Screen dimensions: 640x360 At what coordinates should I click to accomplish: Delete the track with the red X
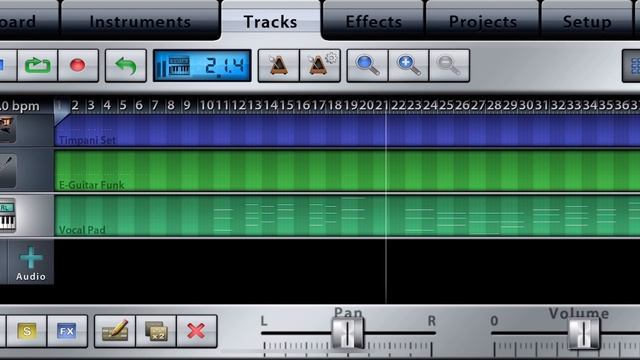[196, 331]
